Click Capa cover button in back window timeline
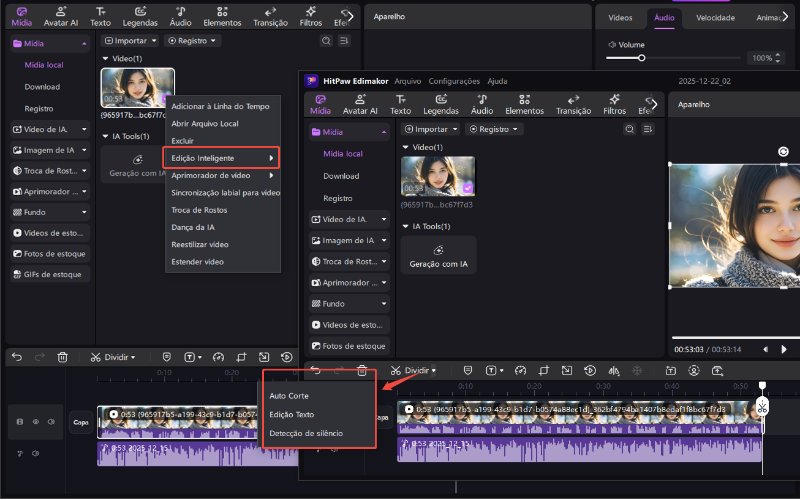 81,422
